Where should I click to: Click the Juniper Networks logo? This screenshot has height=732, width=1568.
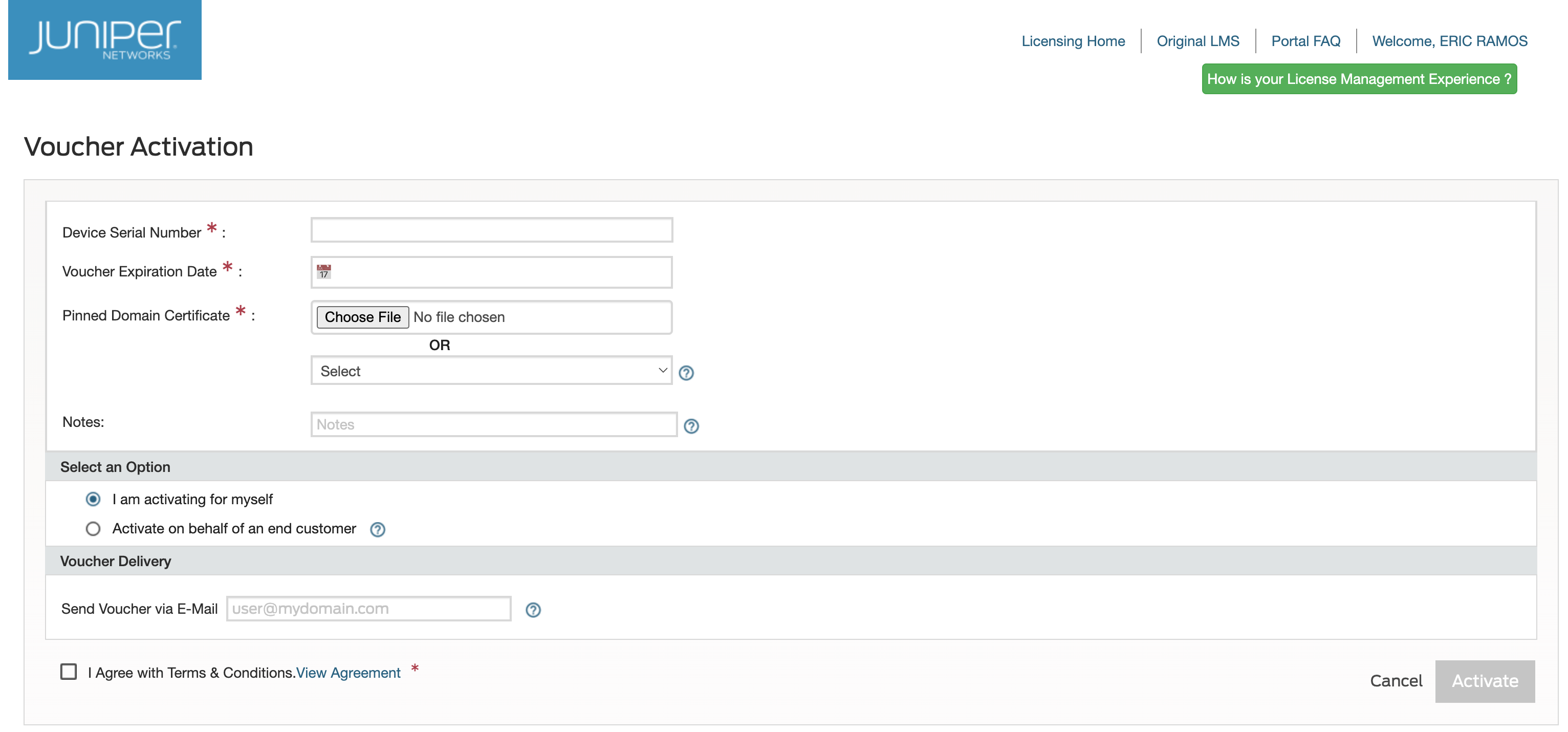point(105,39)
